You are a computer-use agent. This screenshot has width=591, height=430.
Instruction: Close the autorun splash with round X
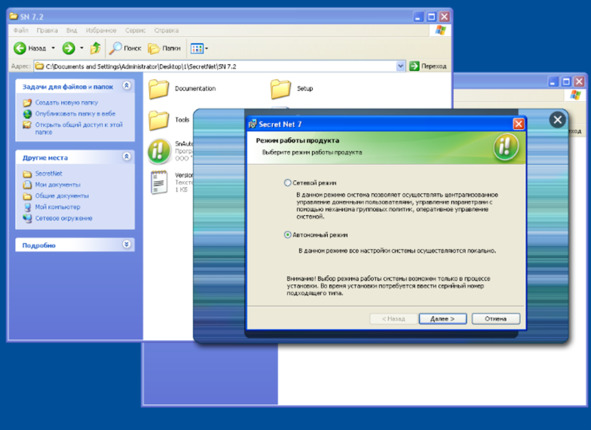tap(557, 120)
